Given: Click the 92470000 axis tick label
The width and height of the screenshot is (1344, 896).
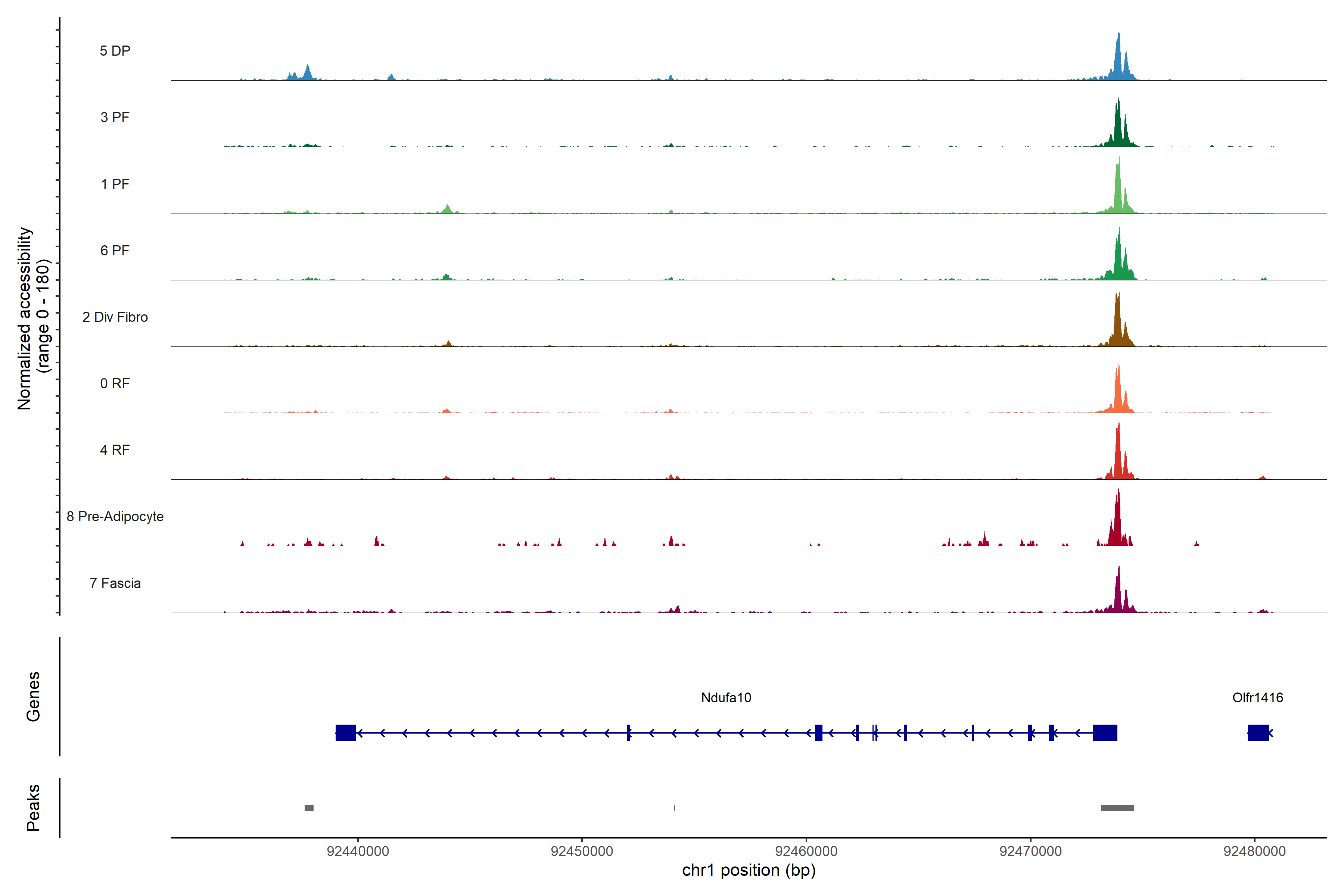Looking at the screenshot, I should click(1030, 851).
